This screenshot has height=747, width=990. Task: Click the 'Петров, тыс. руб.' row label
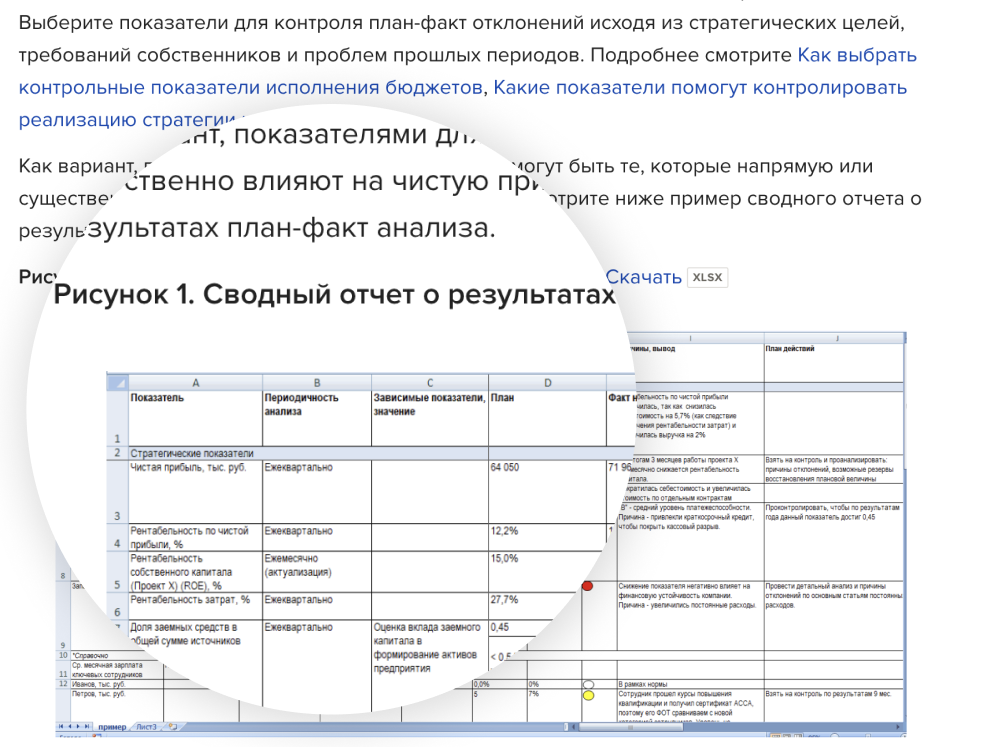[x=99, y=694]
